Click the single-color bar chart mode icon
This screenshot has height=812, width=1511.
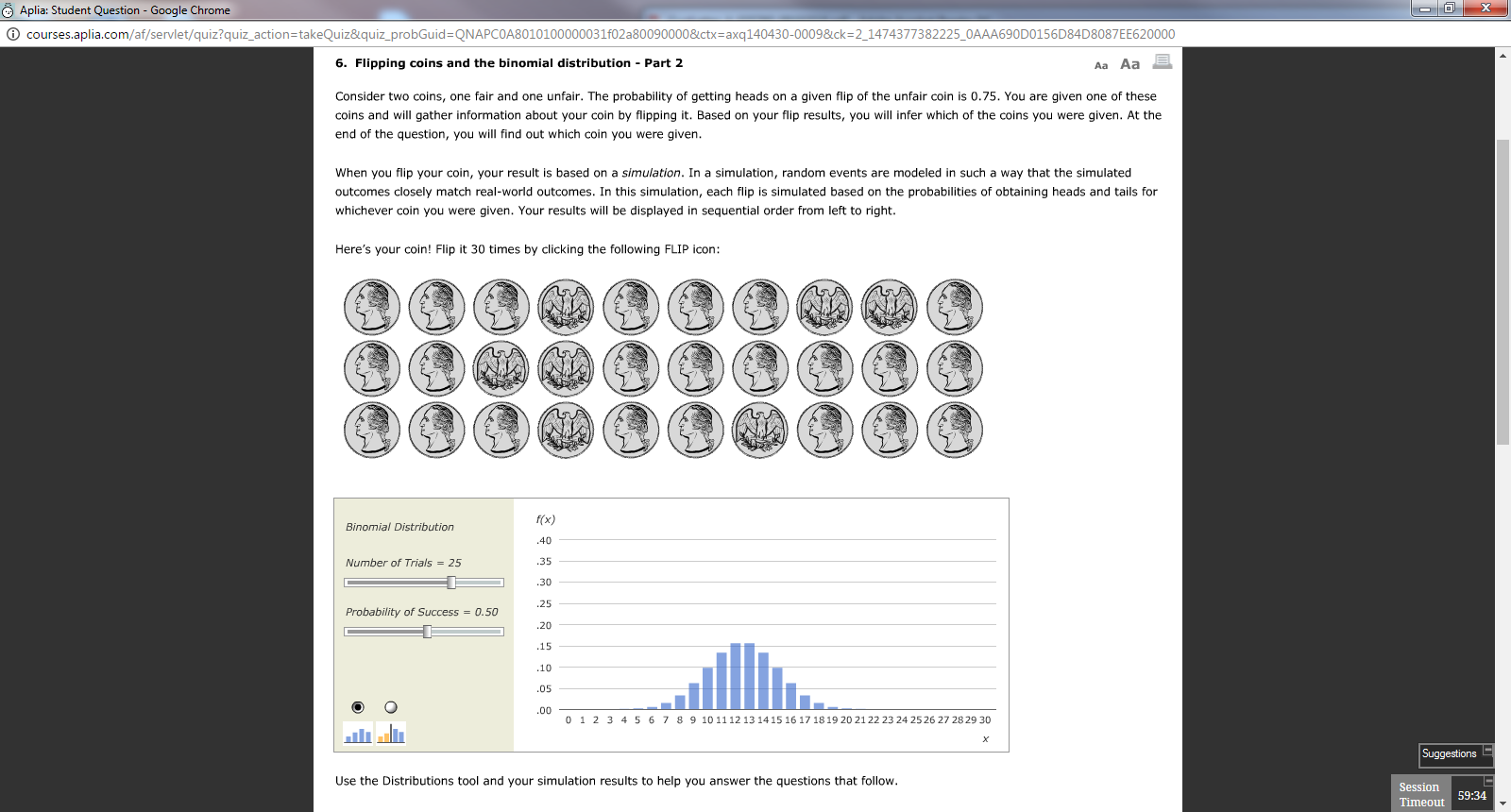(358, 734)
